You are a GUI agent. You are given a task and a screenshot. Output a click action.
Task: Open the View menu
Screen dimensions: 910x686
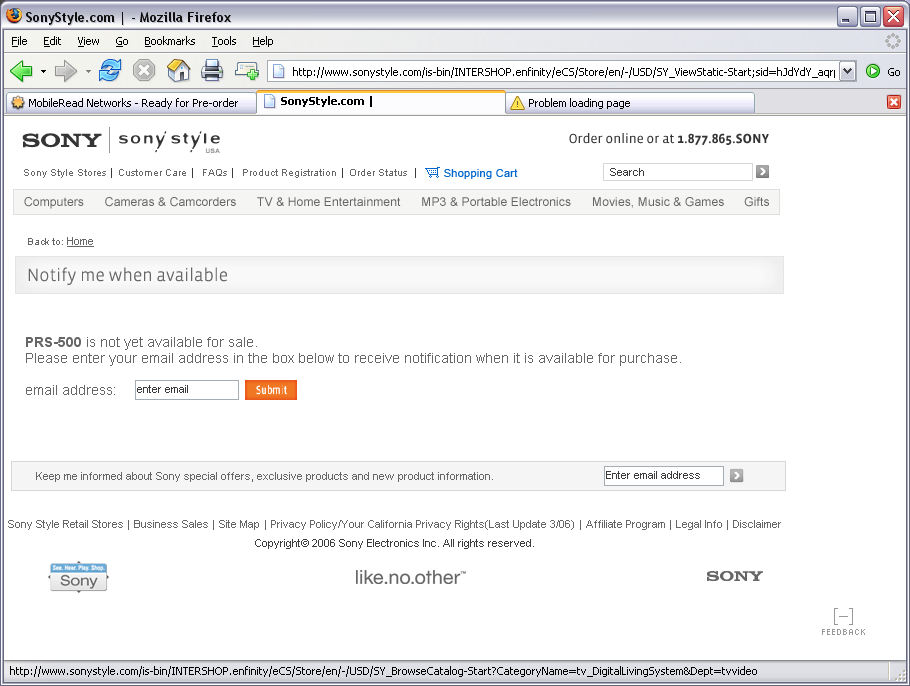point(88,41)
